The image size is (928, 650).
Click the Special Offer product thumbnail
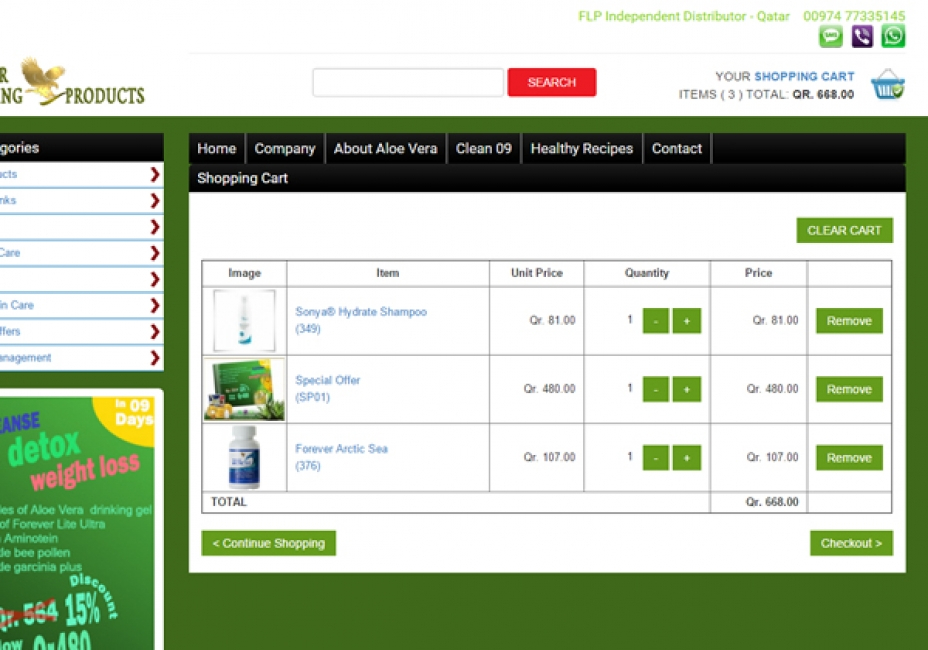tap(244, 389)
